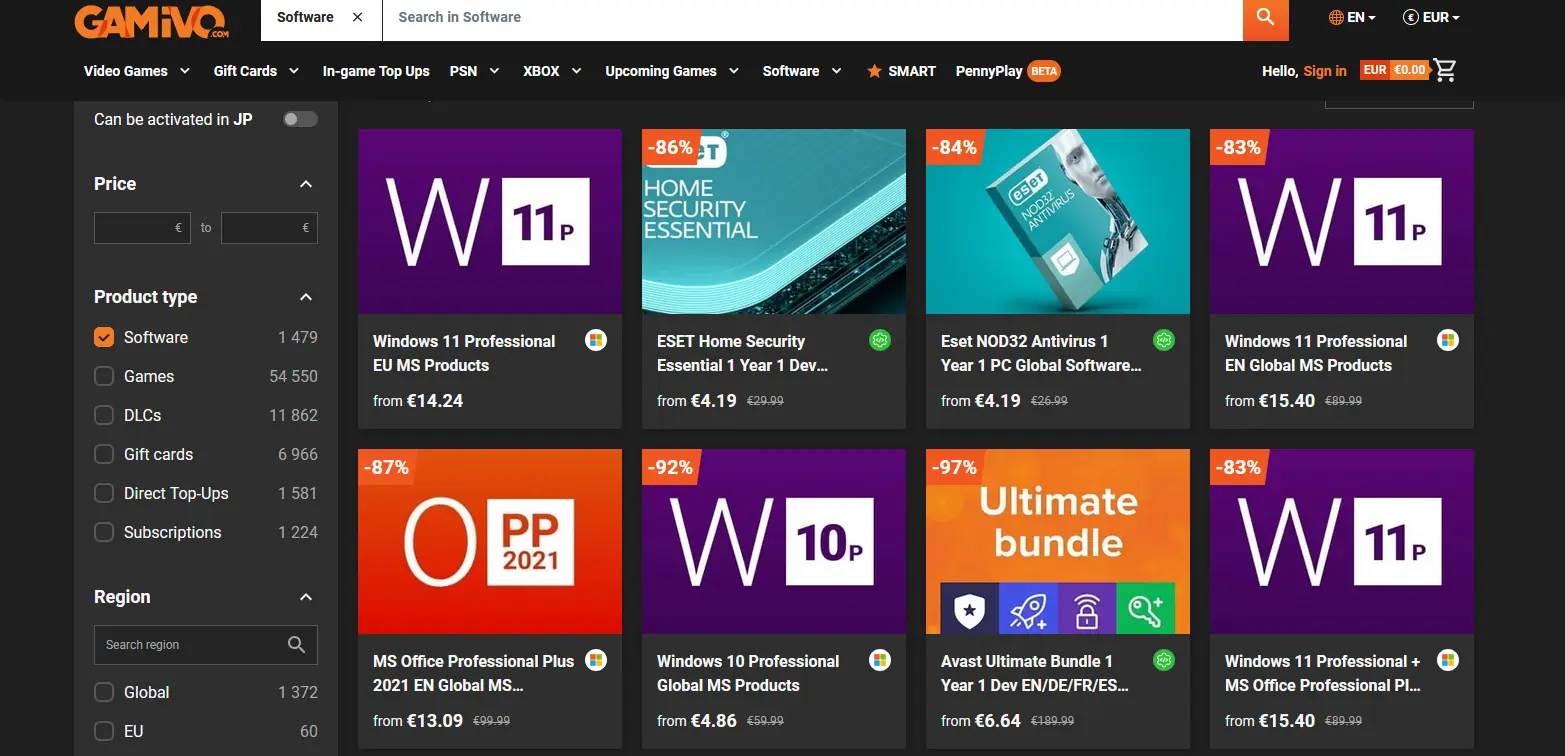Click the Sign in link
Viewport: 1565px width, 756px height.
coord(1325,71)
